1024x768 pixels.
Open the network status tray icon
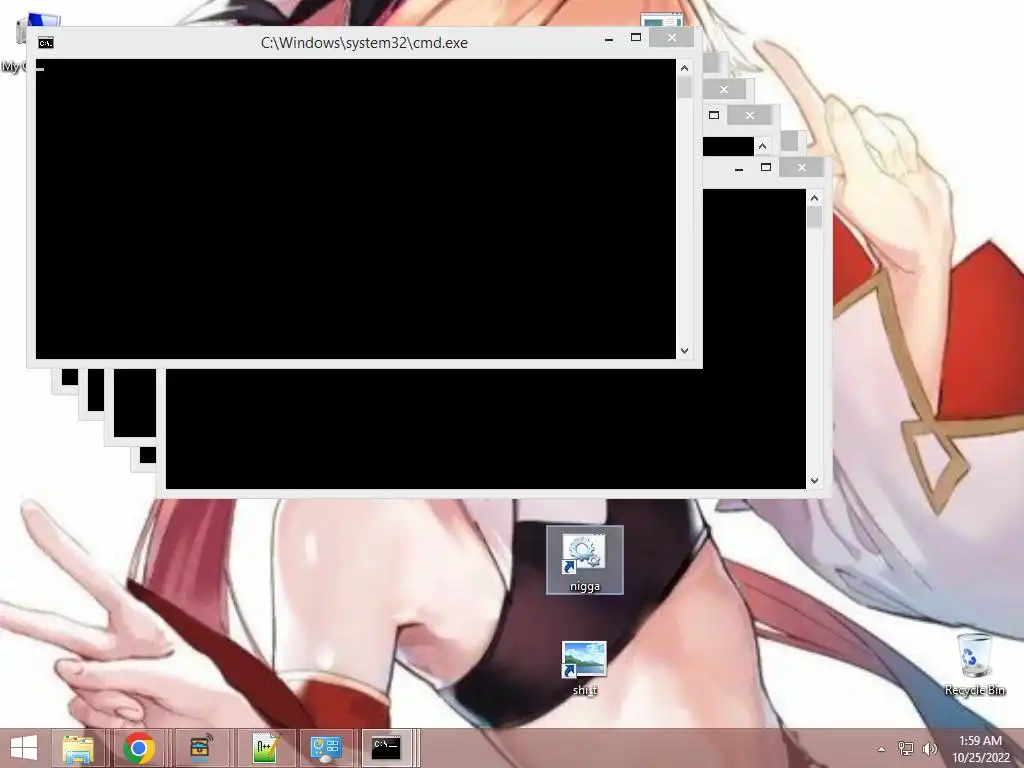(906, 748)
